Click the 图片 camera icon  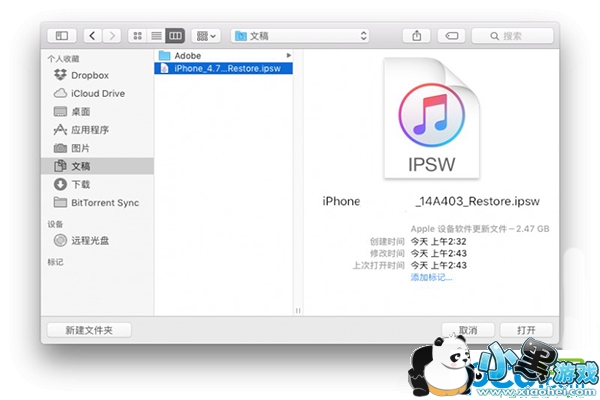click(60, 148)
